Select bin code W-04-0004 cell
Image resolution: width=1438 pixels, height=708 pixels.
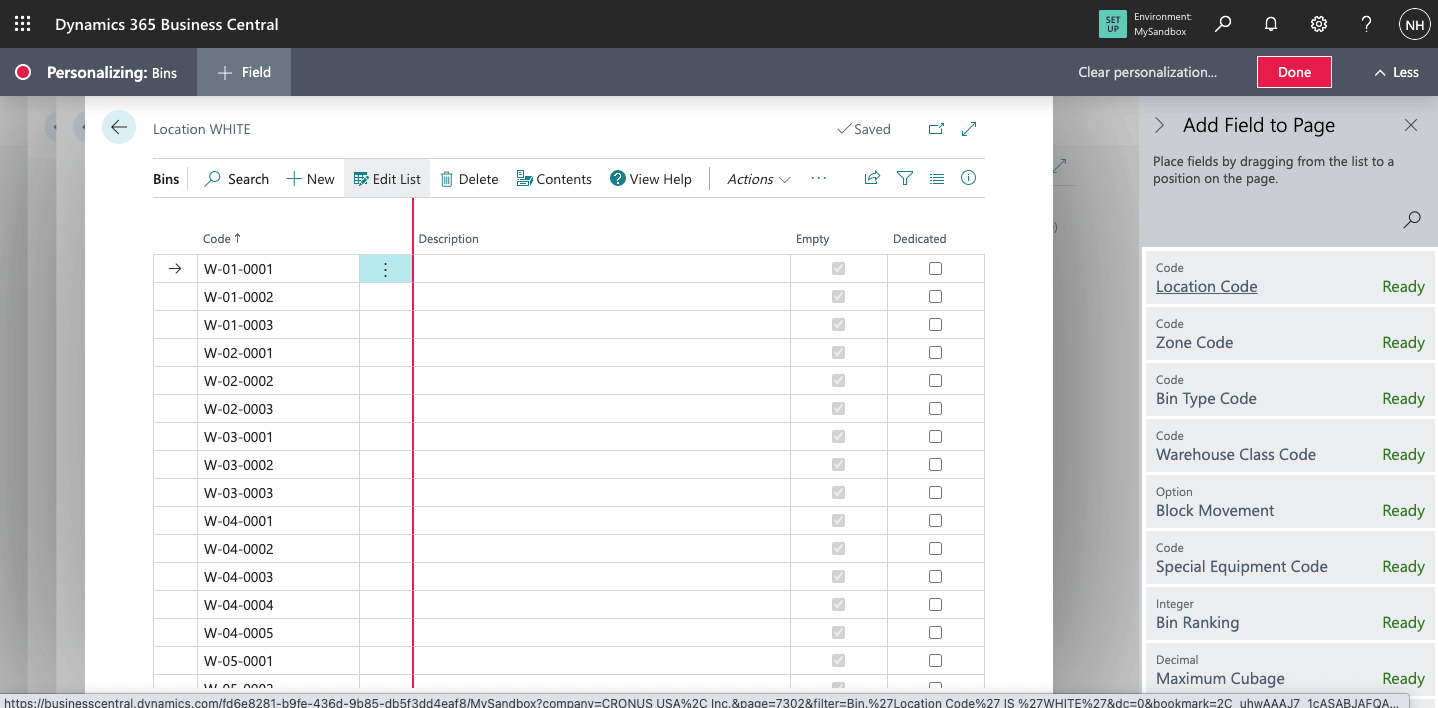click(x=278, y=605)
